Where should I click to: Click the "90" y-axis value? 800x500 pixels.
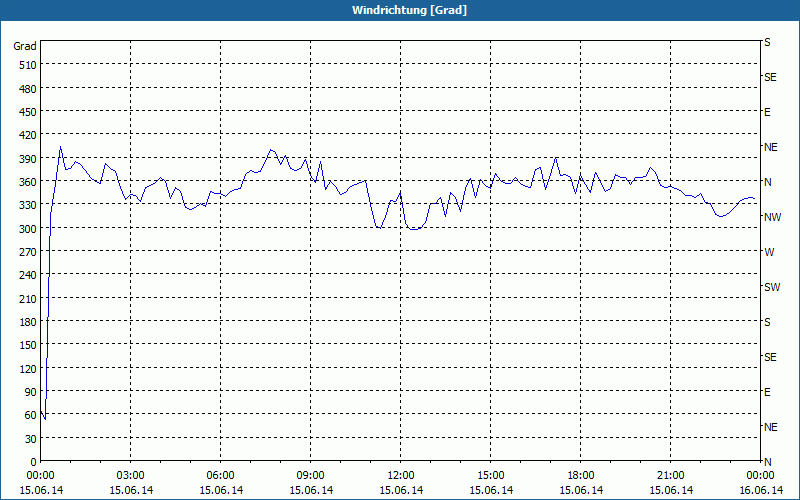[x=31, y=392]
